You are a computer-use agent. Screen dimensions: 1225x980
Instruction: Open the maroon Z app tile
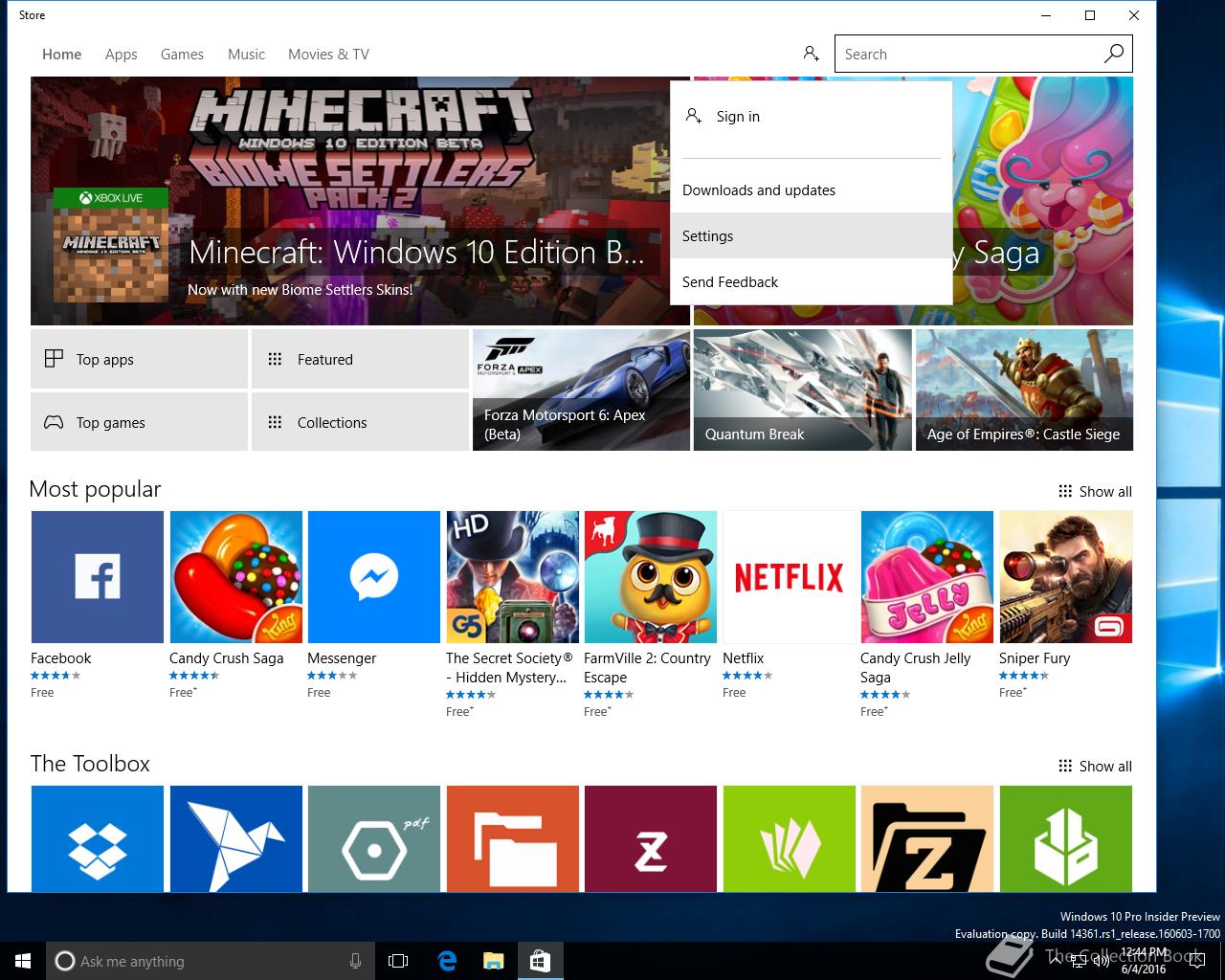point(651,838)
